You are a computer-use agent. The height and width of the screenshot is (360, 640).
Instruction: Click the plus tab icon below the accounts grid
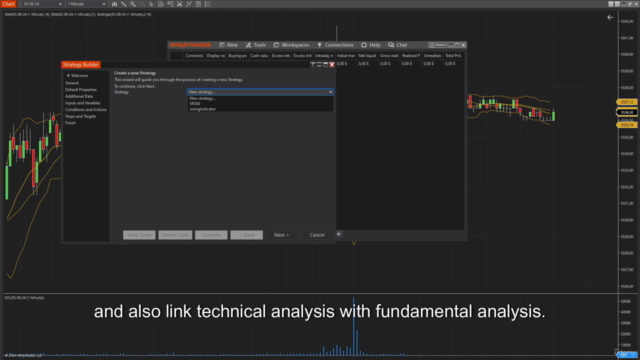[338, 234]
